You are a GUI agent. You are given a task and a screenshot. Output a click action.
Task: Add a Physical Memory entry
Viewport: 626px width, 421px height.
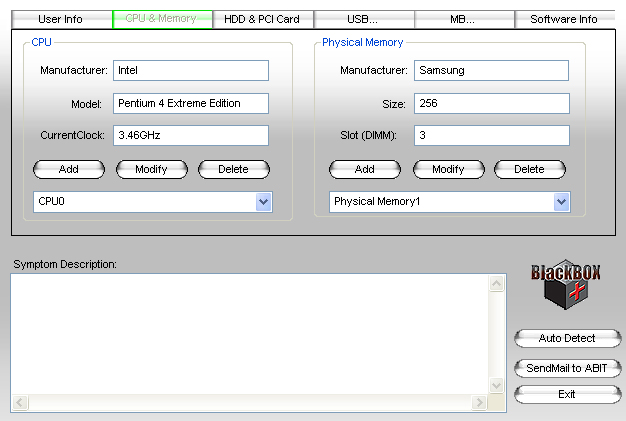pos(365,169)
